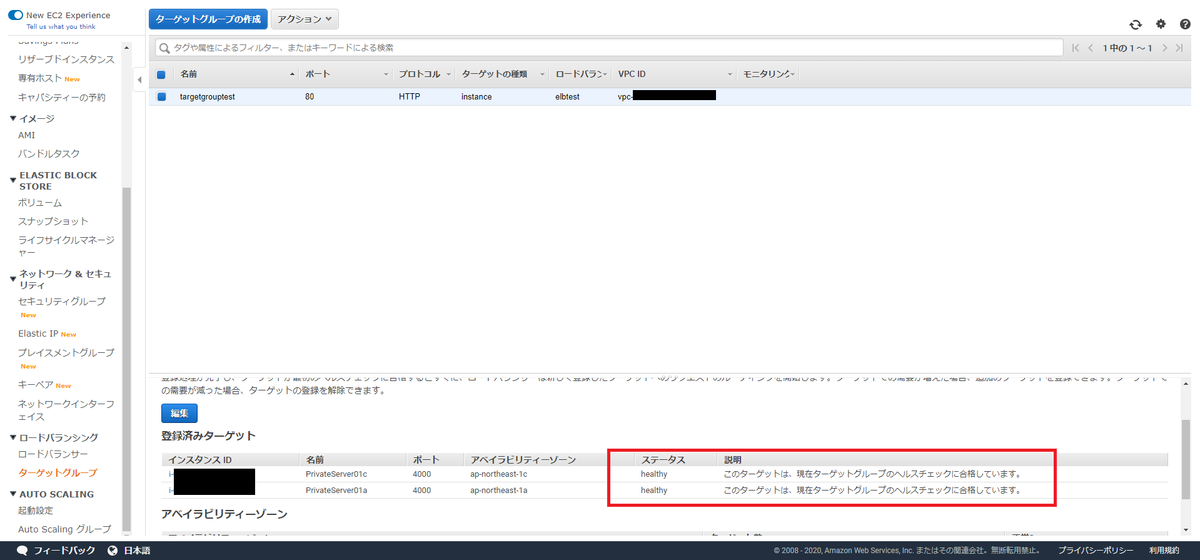
Task: Open the 利用規約 link
Action: point(1164,551)
